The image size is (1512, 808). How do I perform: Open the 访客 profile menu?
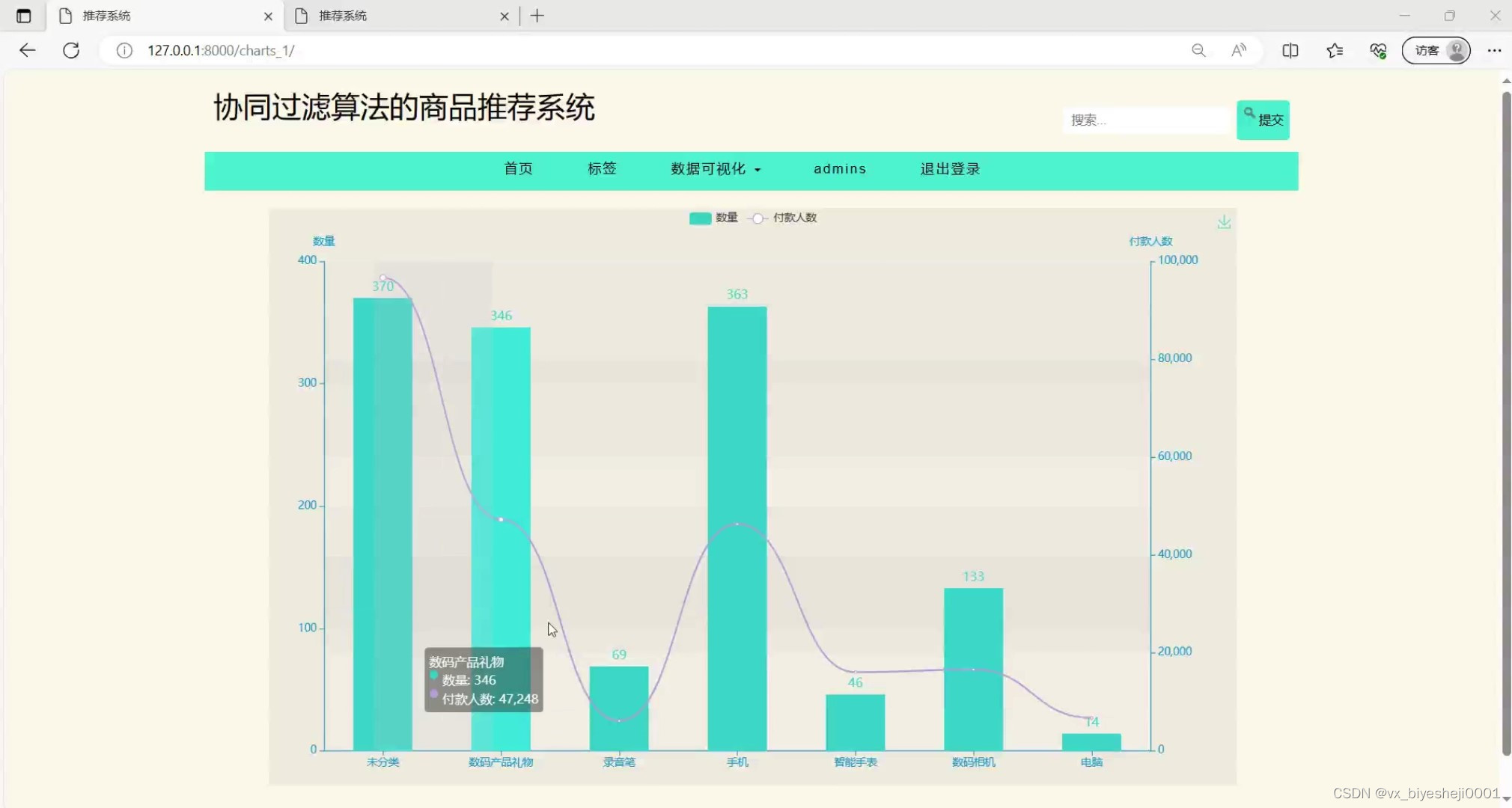(1436, 50)
